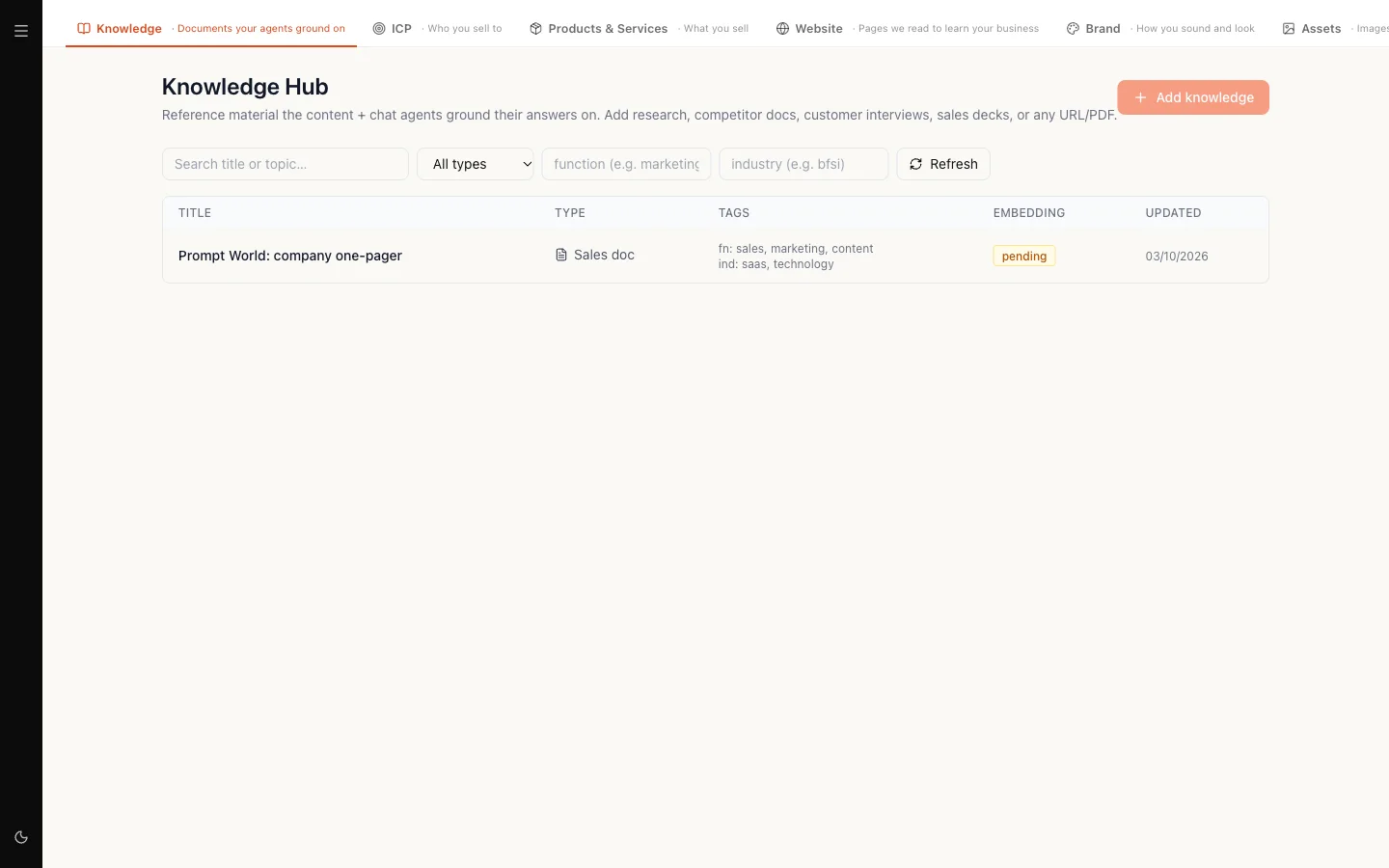The image size is (1389, 868).
Task: Open the ICP tab
Action: (x=437, y=29)
